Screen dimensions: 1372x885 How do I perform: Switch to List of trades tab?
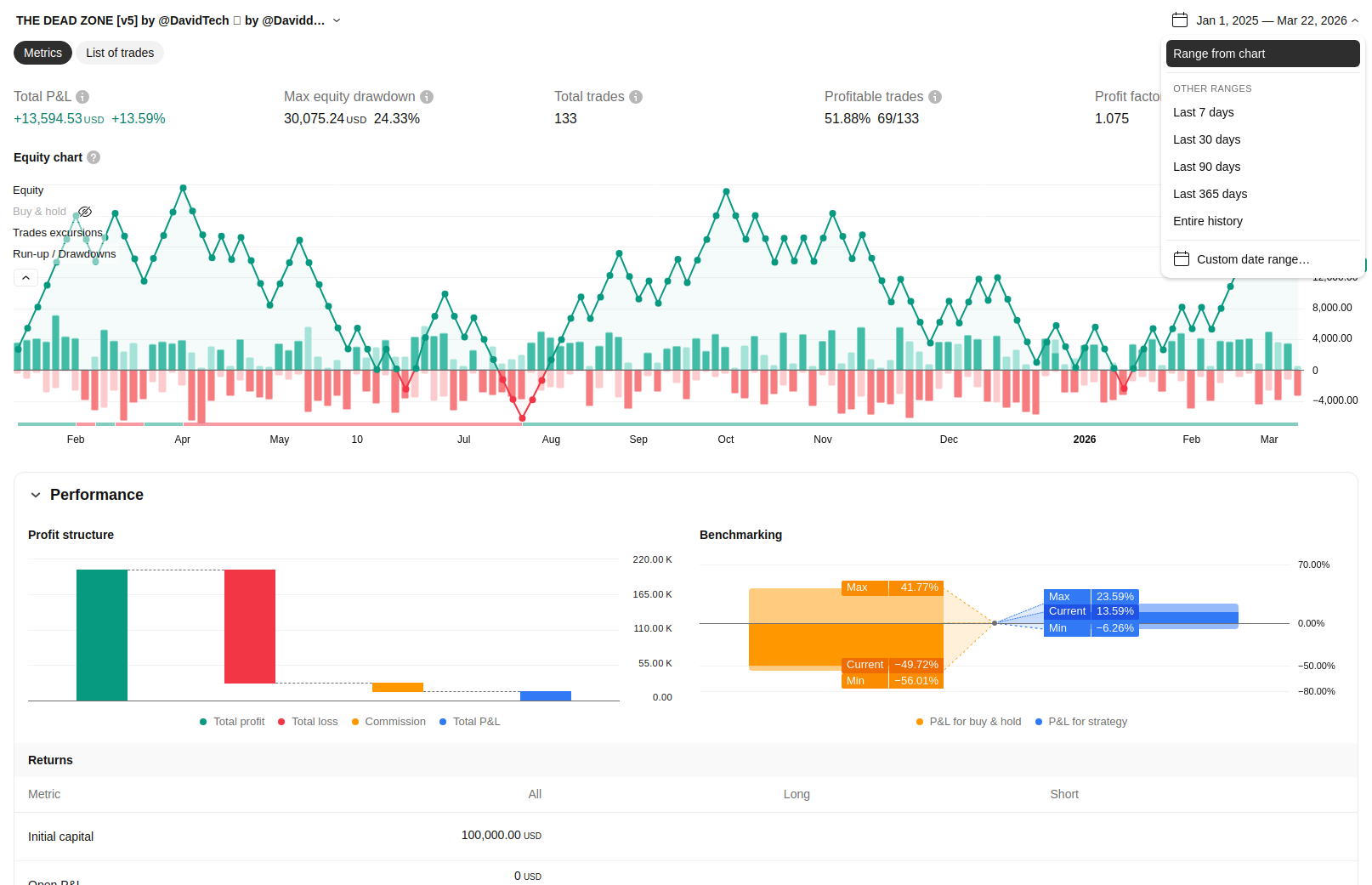(120, 53)
